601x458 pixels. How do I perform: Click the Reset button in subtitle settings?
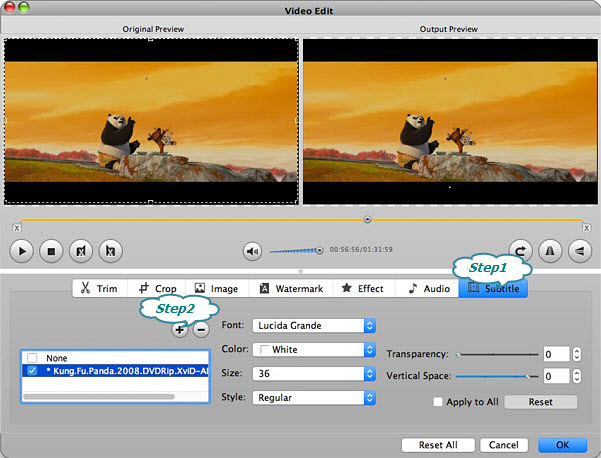(x=540, y=402)
